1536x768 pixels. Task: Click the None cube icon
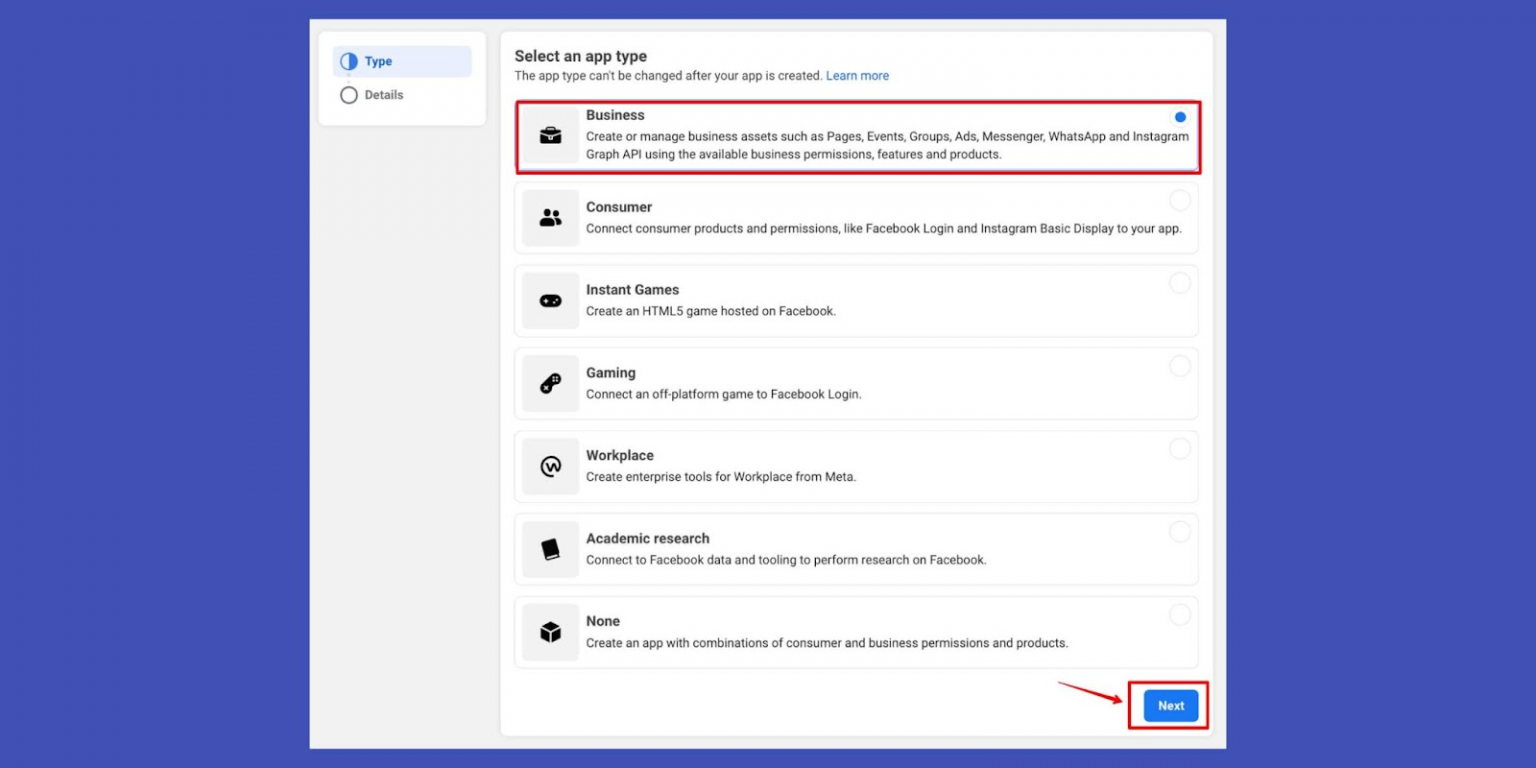[549, 632]
